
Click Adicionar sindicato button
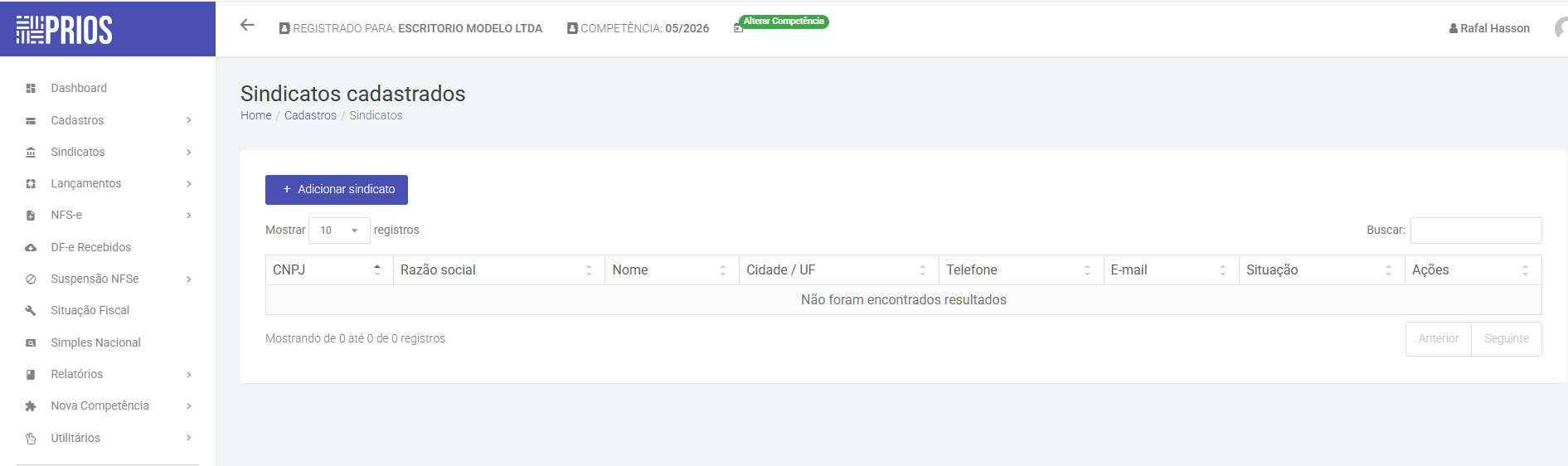pos(337,189)
